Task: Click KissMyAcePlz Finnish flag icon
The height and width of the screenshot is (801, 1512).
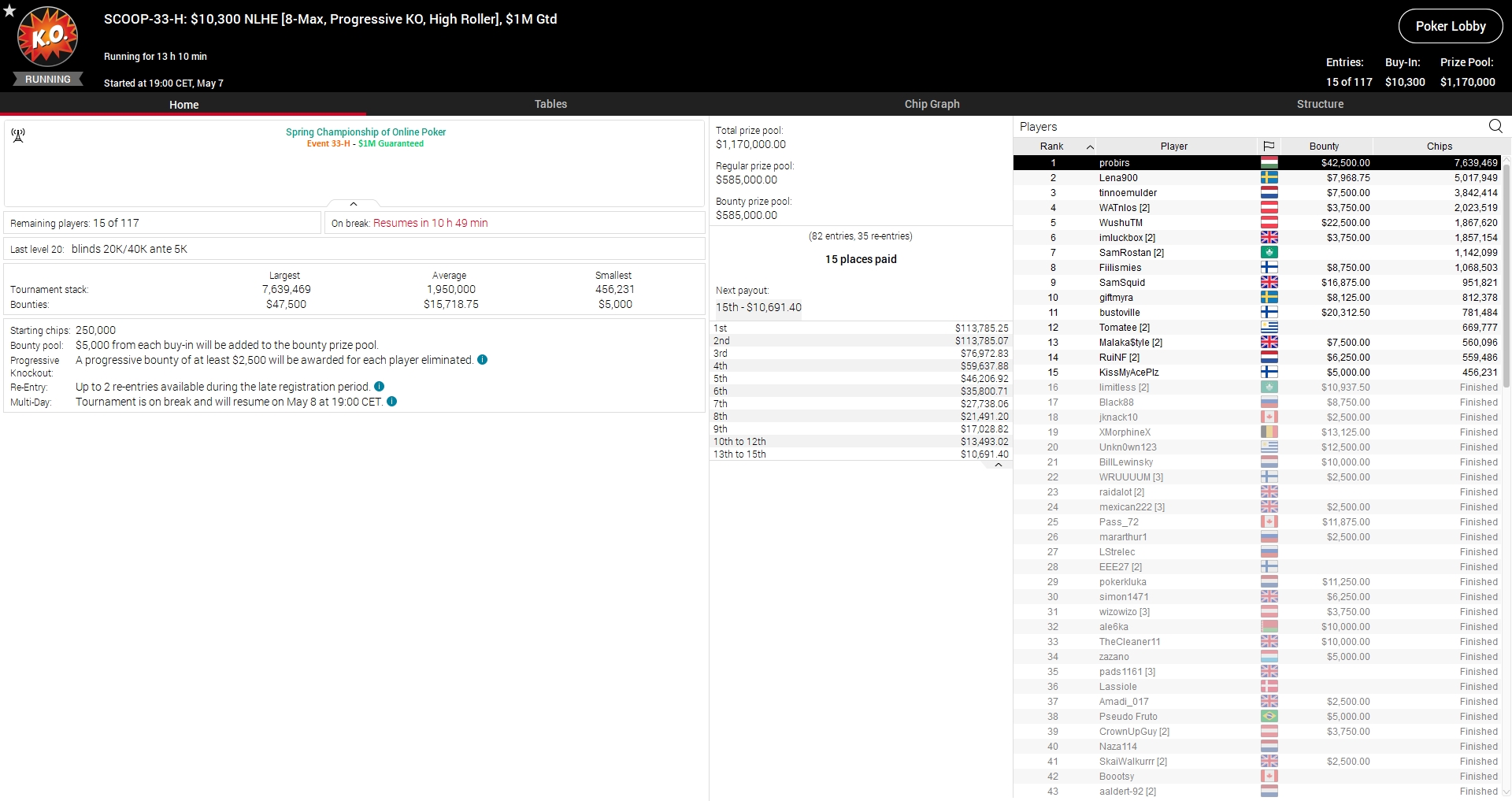Action: pyautogui.click(x=1269, y=373)
